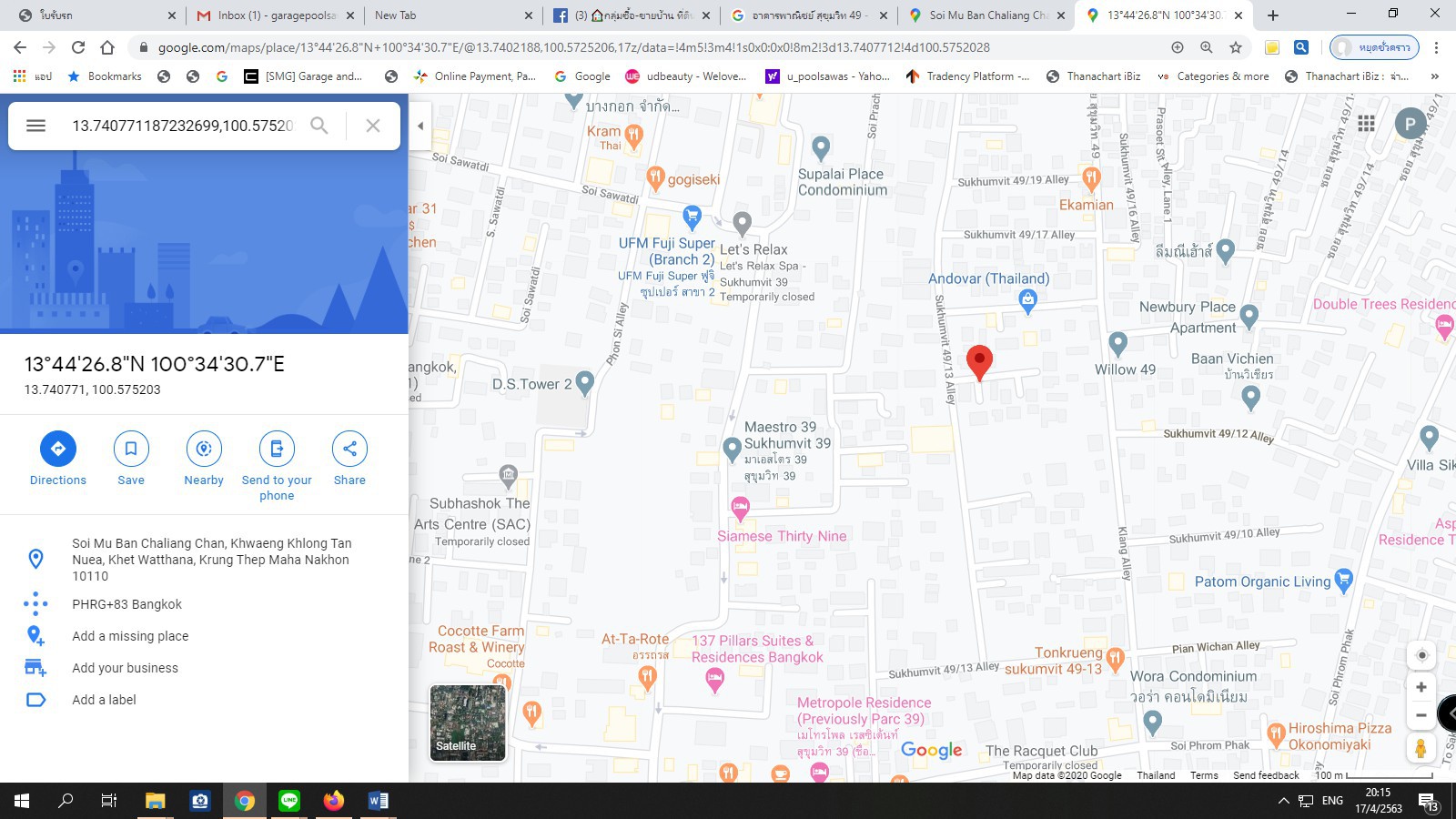
Task: Switch to the Inbox (1) Gmail tab
Action: (x=277, y=15)
